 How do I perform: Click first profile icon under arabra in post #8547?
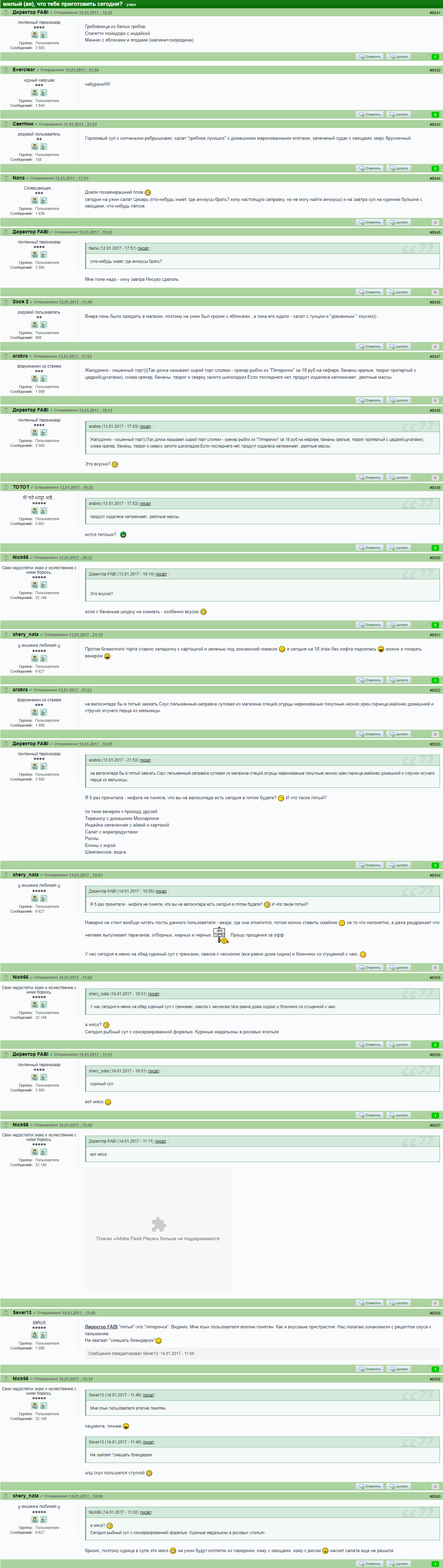point(35,379)
